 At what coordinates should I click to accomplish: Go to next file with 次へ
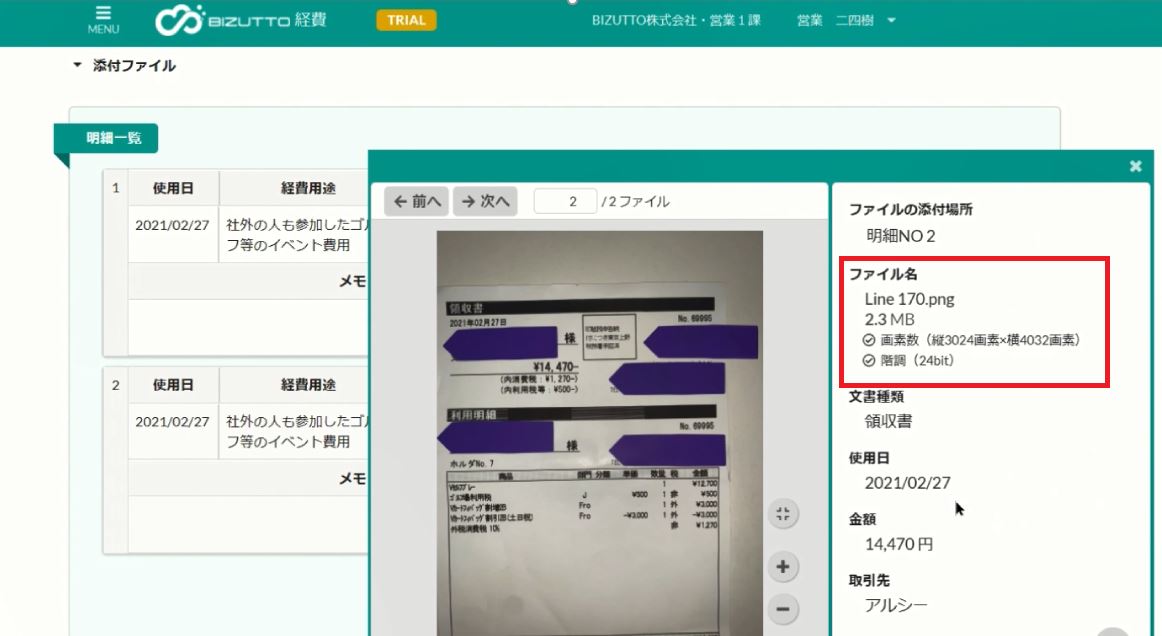click(x=485, y=201)
